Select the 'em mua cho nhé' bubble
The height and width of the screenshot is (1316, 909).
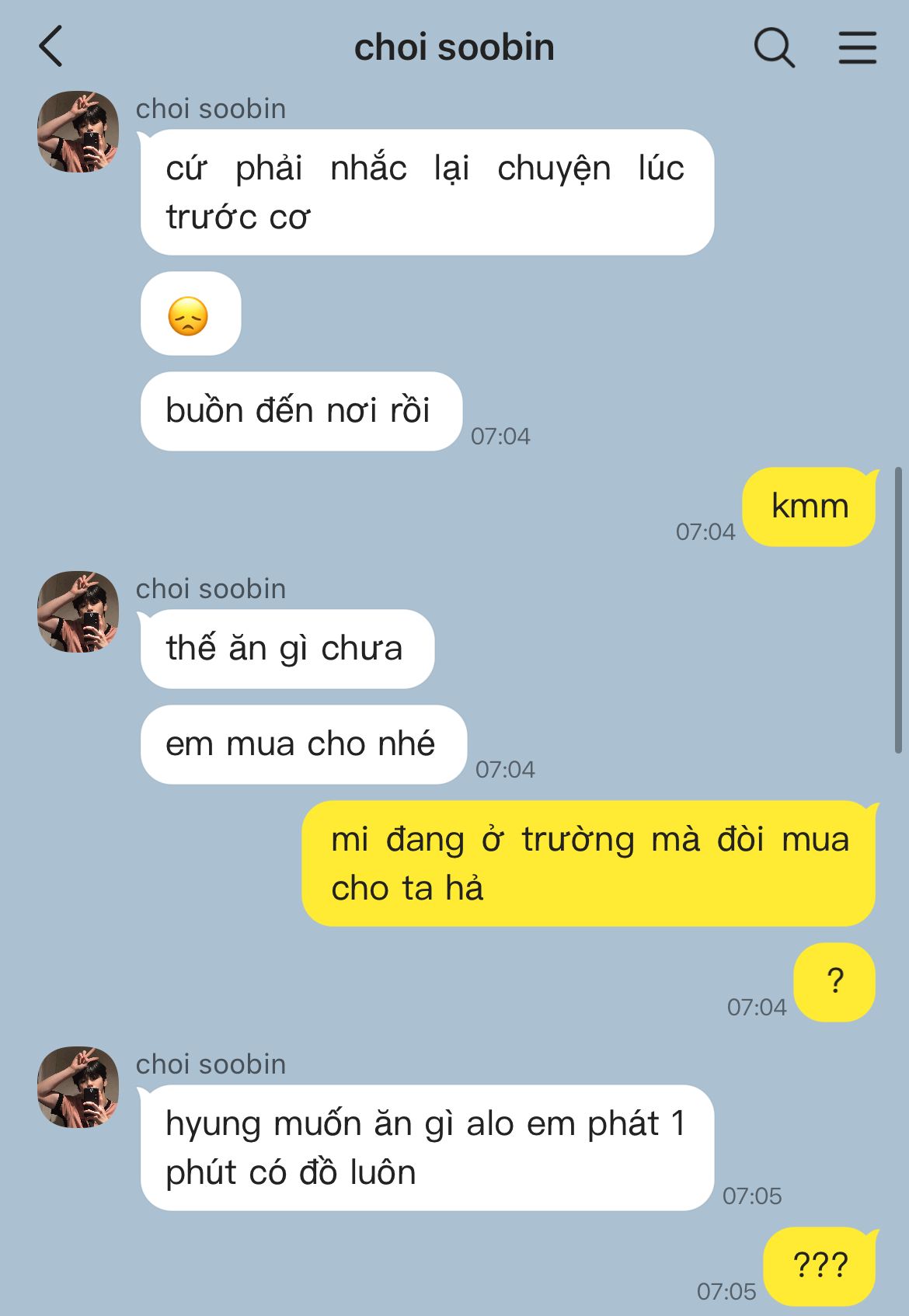coord(304,744)
